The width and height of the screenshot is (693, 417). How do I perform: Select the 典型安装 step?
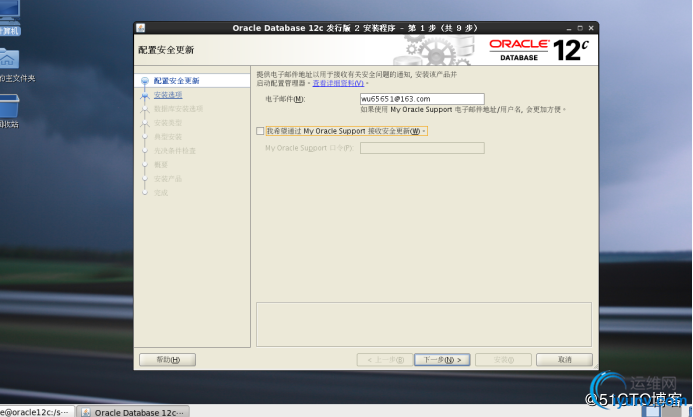click(x=168, y=137)
